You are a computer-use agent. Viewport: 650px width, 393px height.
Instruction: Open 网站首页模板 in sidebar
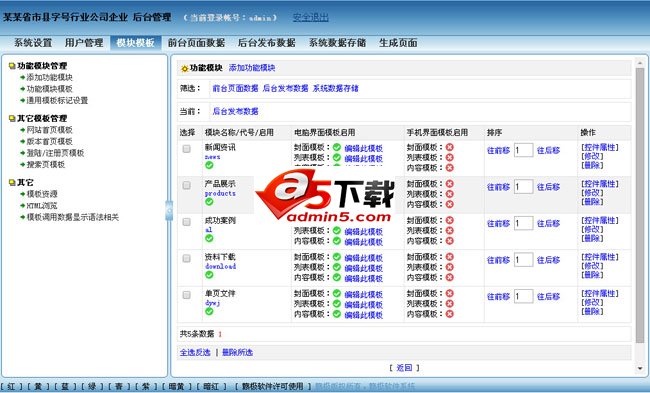(x=50, y=130)
